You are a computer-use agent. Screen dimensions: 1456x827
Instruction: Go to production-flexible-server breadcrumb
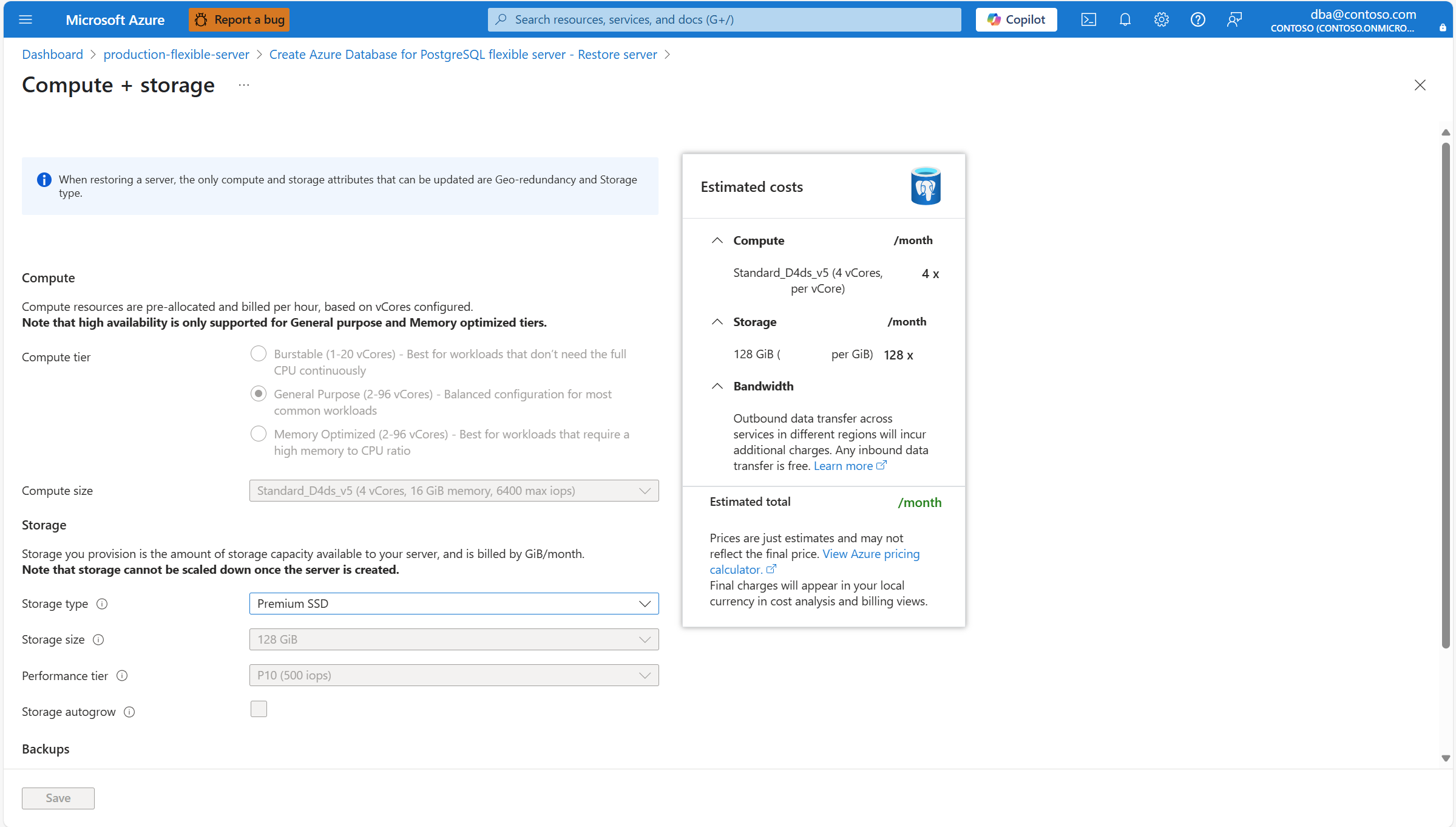pos(176,55)
